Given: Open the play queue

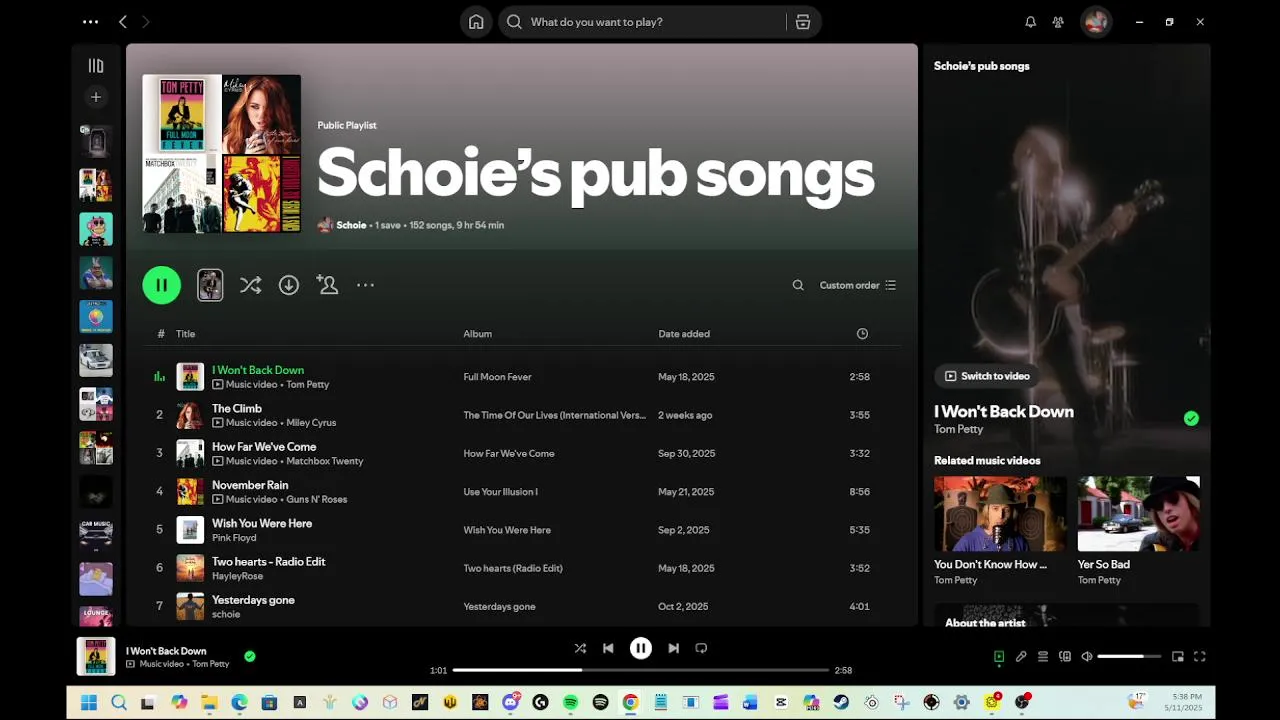Looking at the screenshot, I should [x=1043, y=657].
